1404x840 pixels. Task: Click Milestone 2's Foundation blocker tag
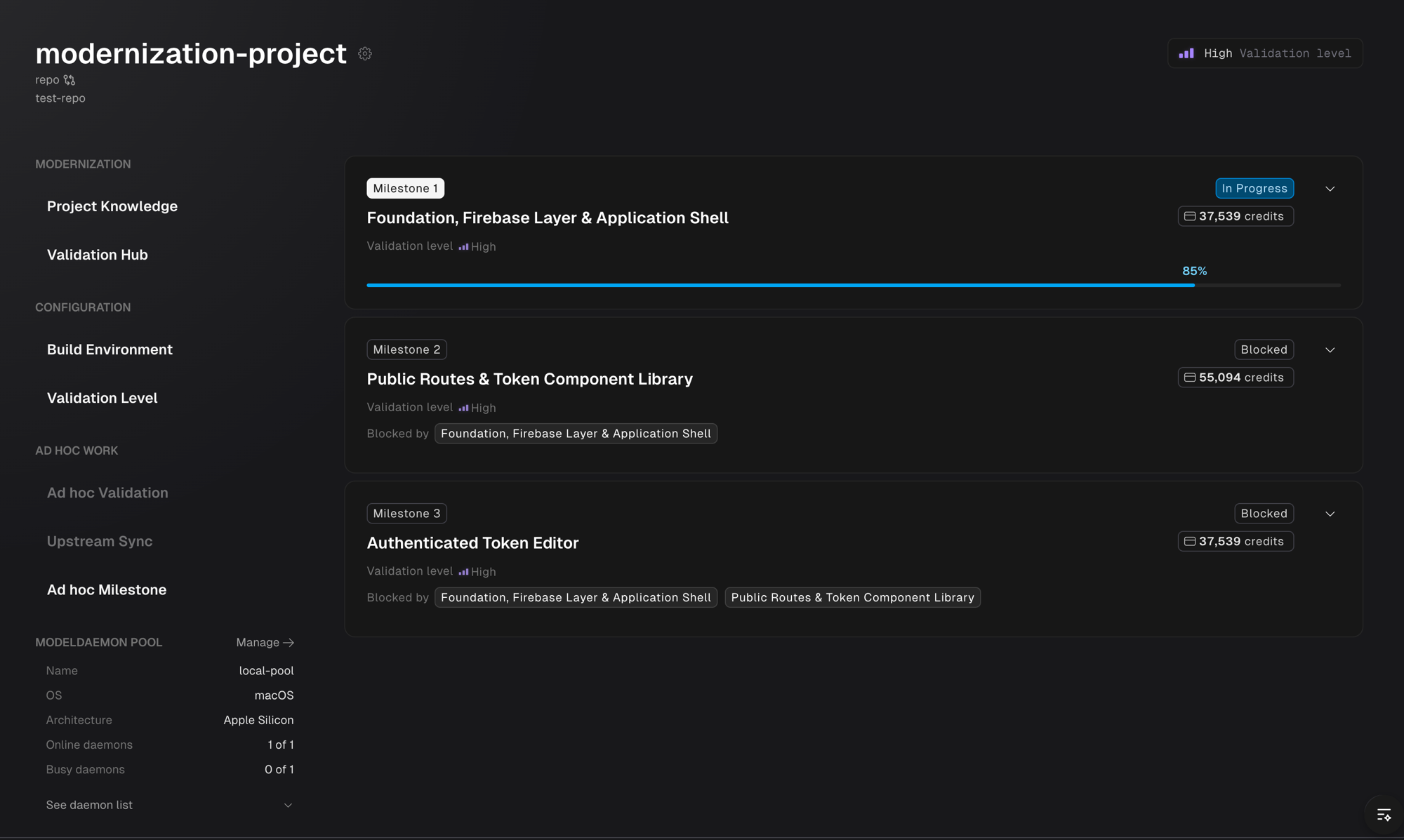pos(576,434)
